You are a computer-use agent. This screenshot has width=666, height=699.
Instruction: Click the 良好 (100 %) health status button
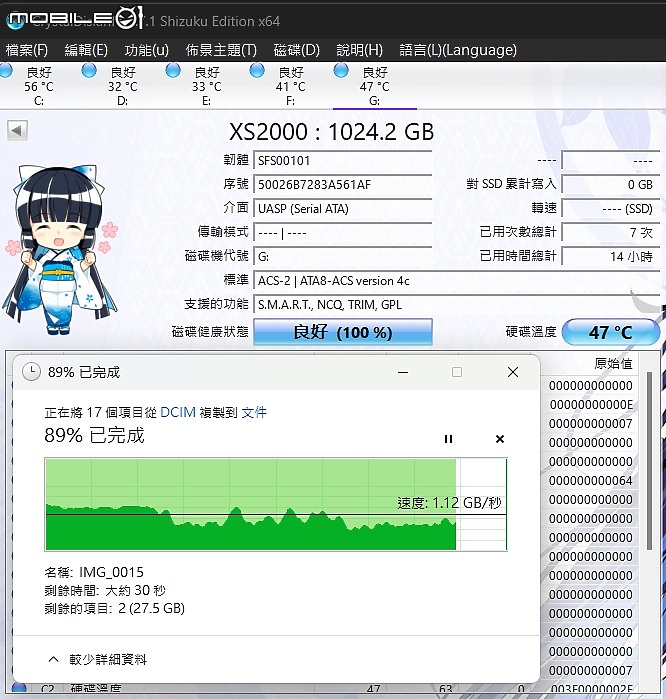coord(343,332)
